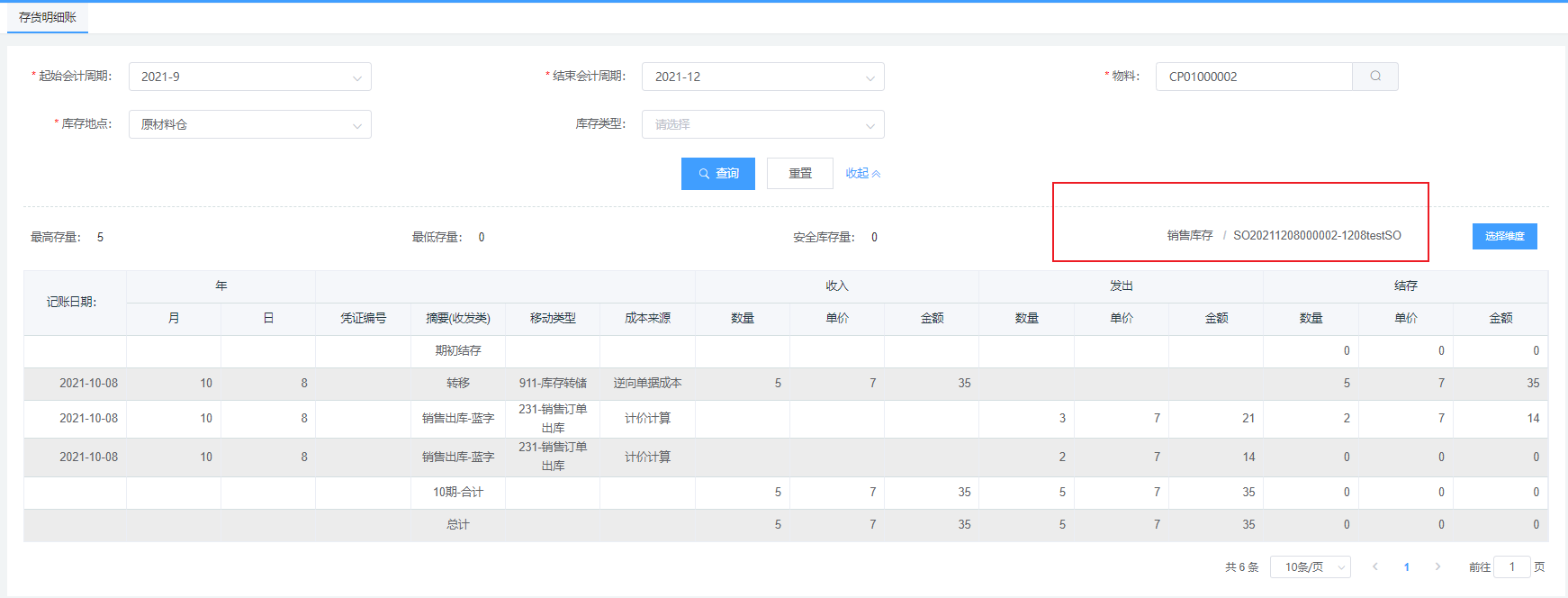Open the 起始会计周期 dropdown
Screen dimensions: 1568x598
[249, 77]
